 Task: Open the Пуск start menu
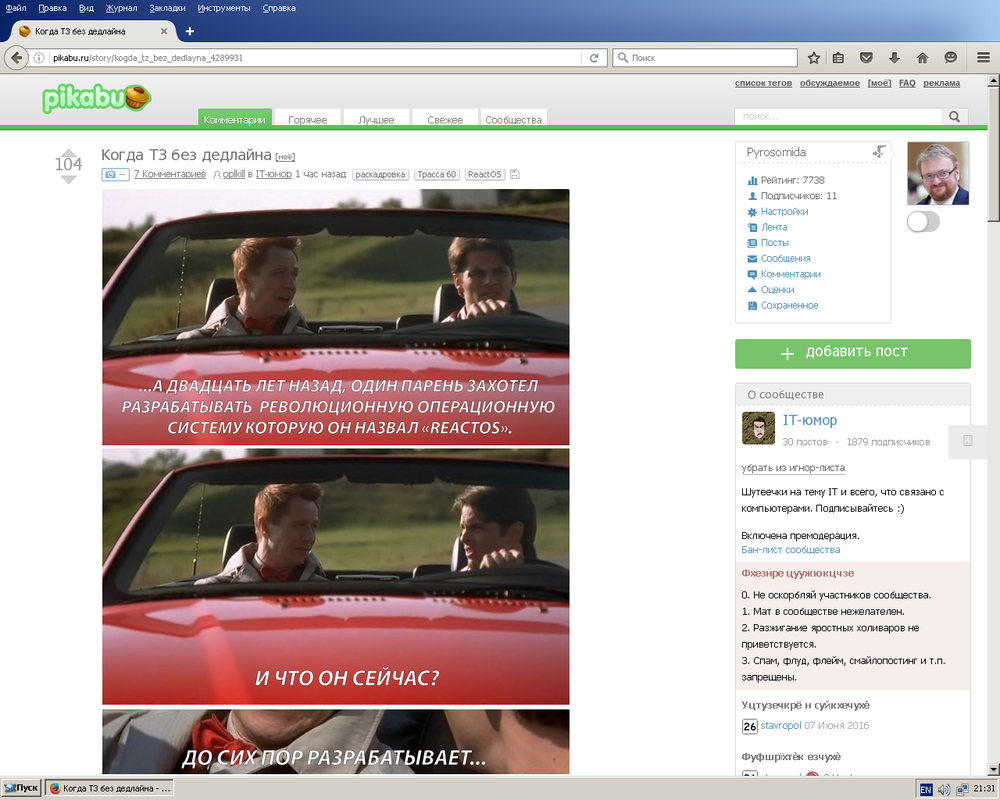(x=21, y=788)
